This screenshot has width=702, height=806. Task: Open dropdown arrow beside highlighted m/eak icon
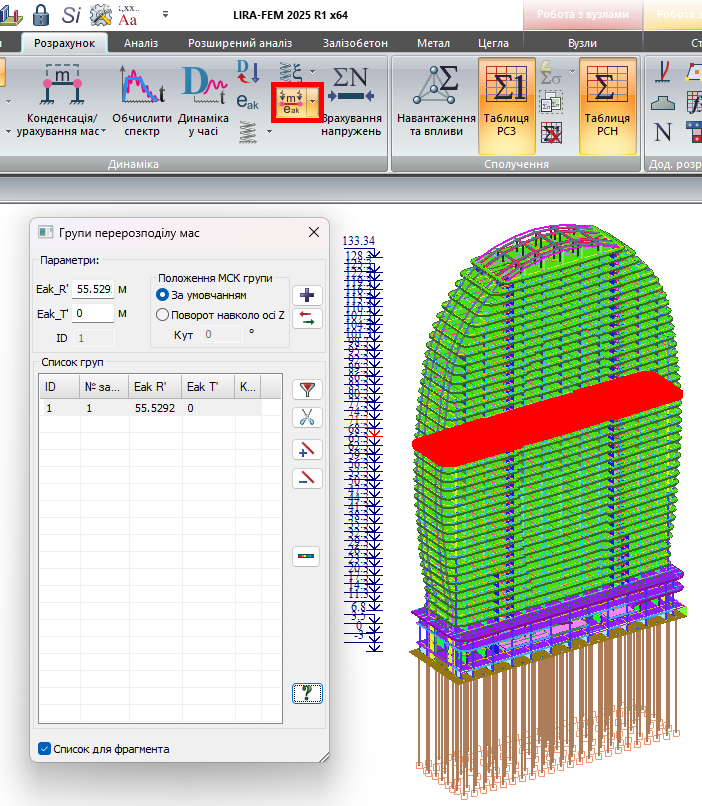point(313,102)
